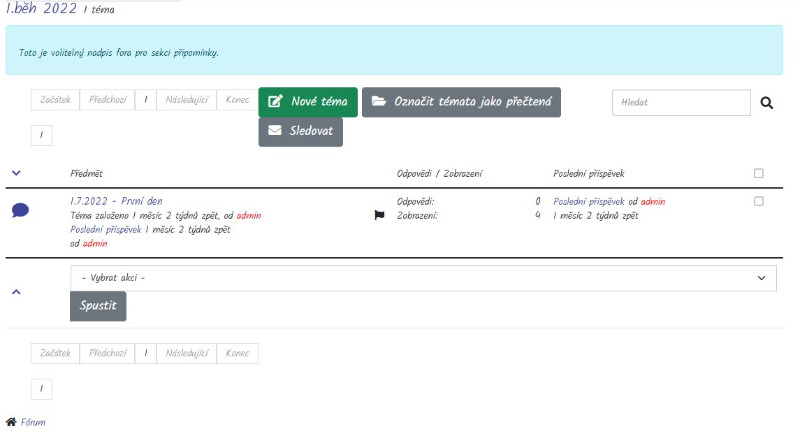Click the home icon next to Fórum
800x433 pixels.
pyautogui.click(x=11, y=423)
